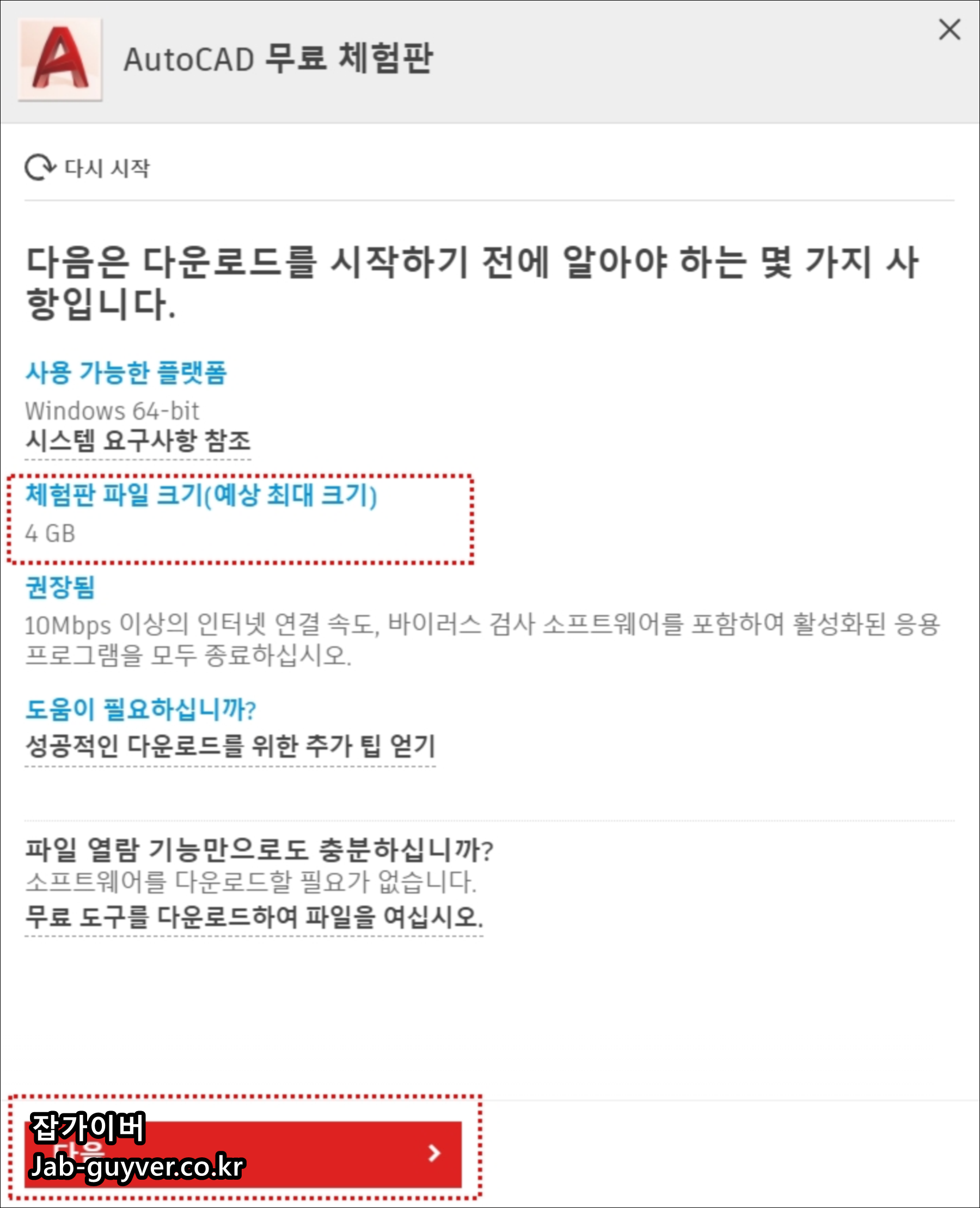Click the 체험판 파일 크기 heading

(201, 495)
